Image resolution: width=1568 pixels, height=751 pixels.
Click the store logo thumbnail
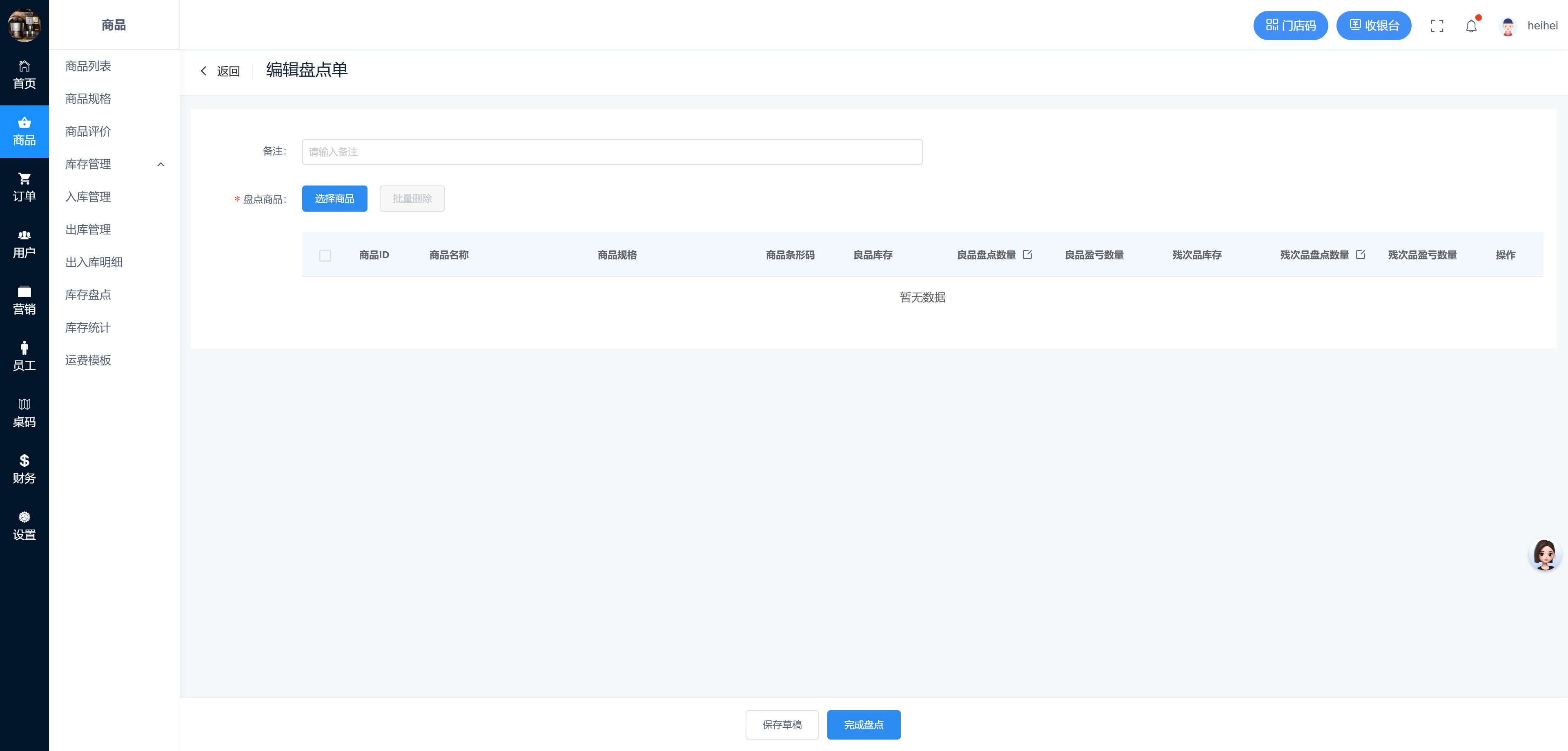(24, 25)
